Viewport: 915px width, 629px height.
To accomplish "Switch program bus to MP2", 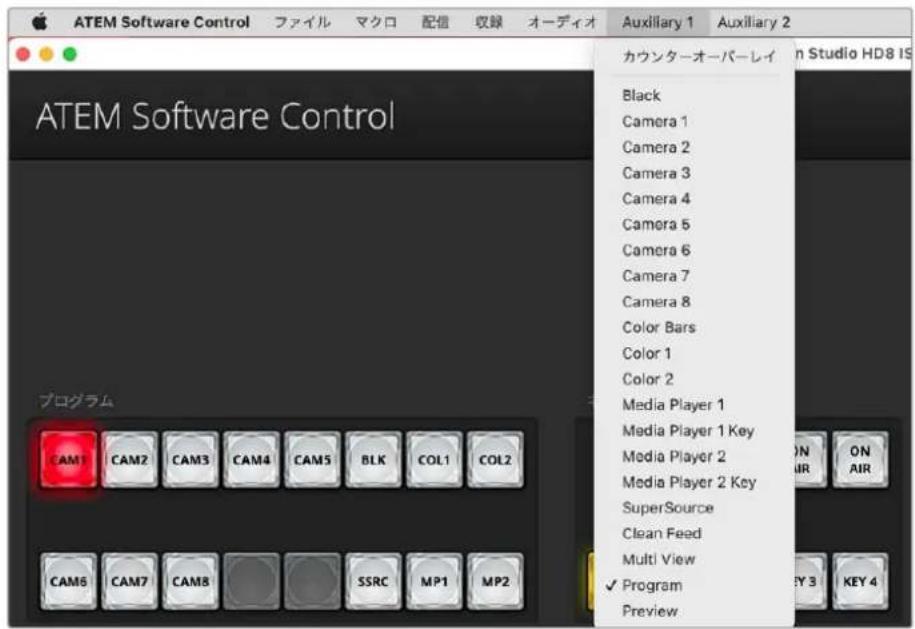I will (495, 581).
